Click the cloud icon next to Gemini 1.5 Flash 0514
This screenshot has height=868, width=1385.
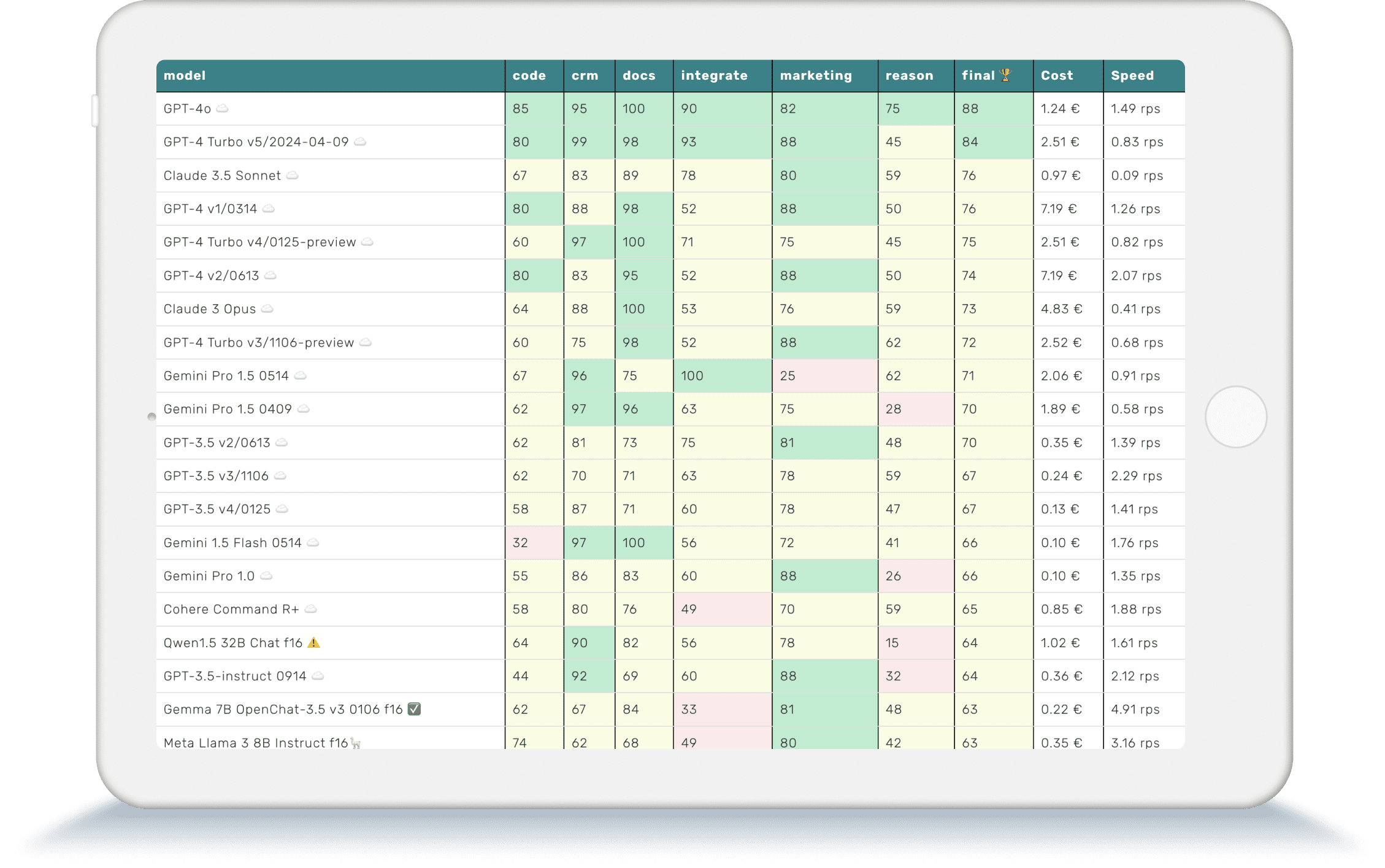click(x=313, y=542)
